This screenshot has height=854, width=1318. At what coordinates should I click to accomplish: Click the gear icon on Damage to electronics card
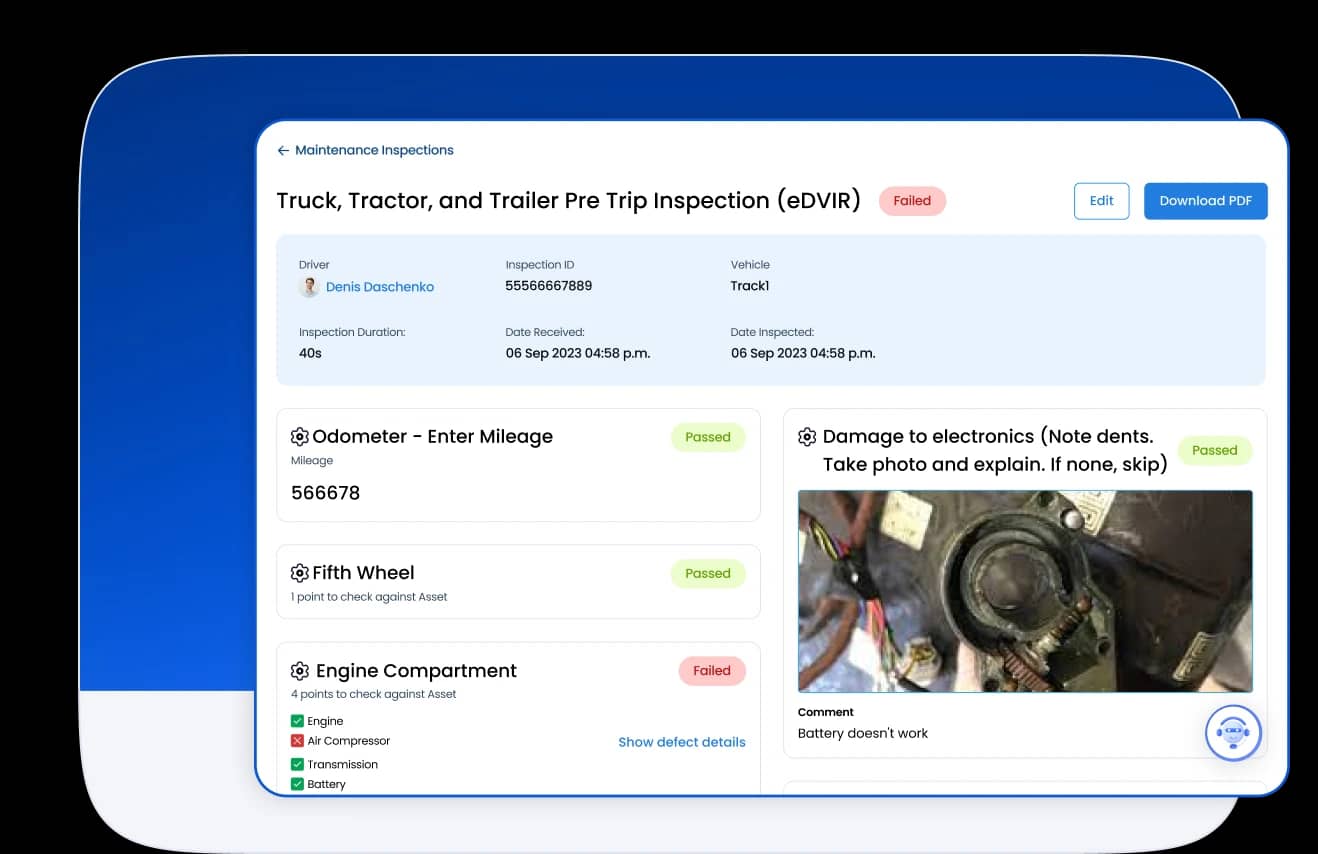(x=807, y=436)
